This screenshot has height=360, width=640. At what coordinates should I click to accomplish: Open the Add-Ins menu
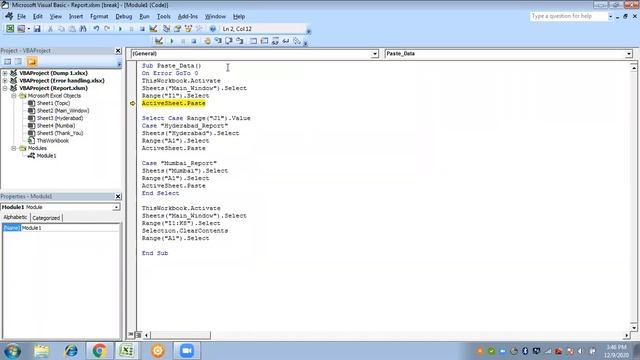point(188,17)
